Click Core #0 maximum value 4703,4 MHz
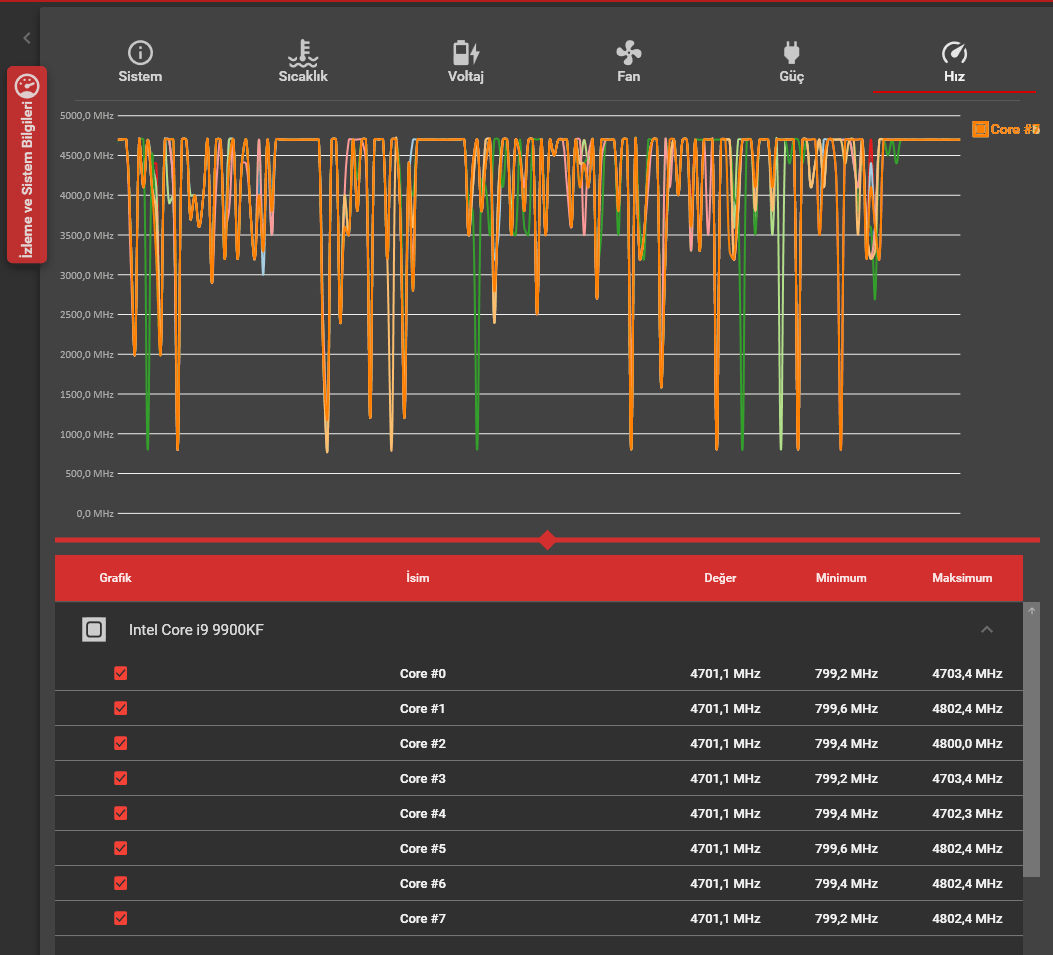The height and width of the screenshot is (955, 1053). (967, 674)
